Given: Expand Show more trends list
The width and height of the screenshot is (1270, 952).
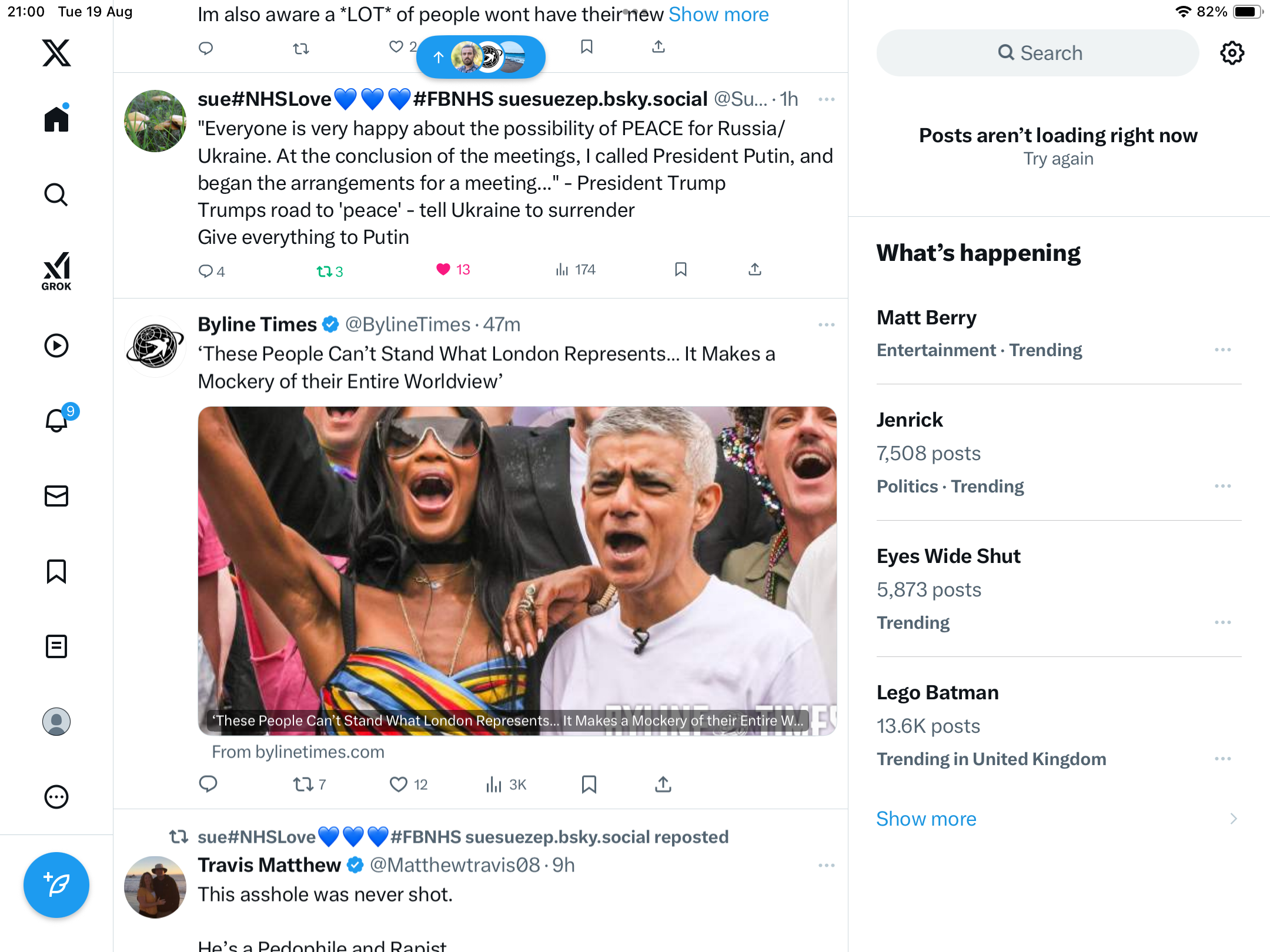Looking at the screenshot, I should [926, 819].
